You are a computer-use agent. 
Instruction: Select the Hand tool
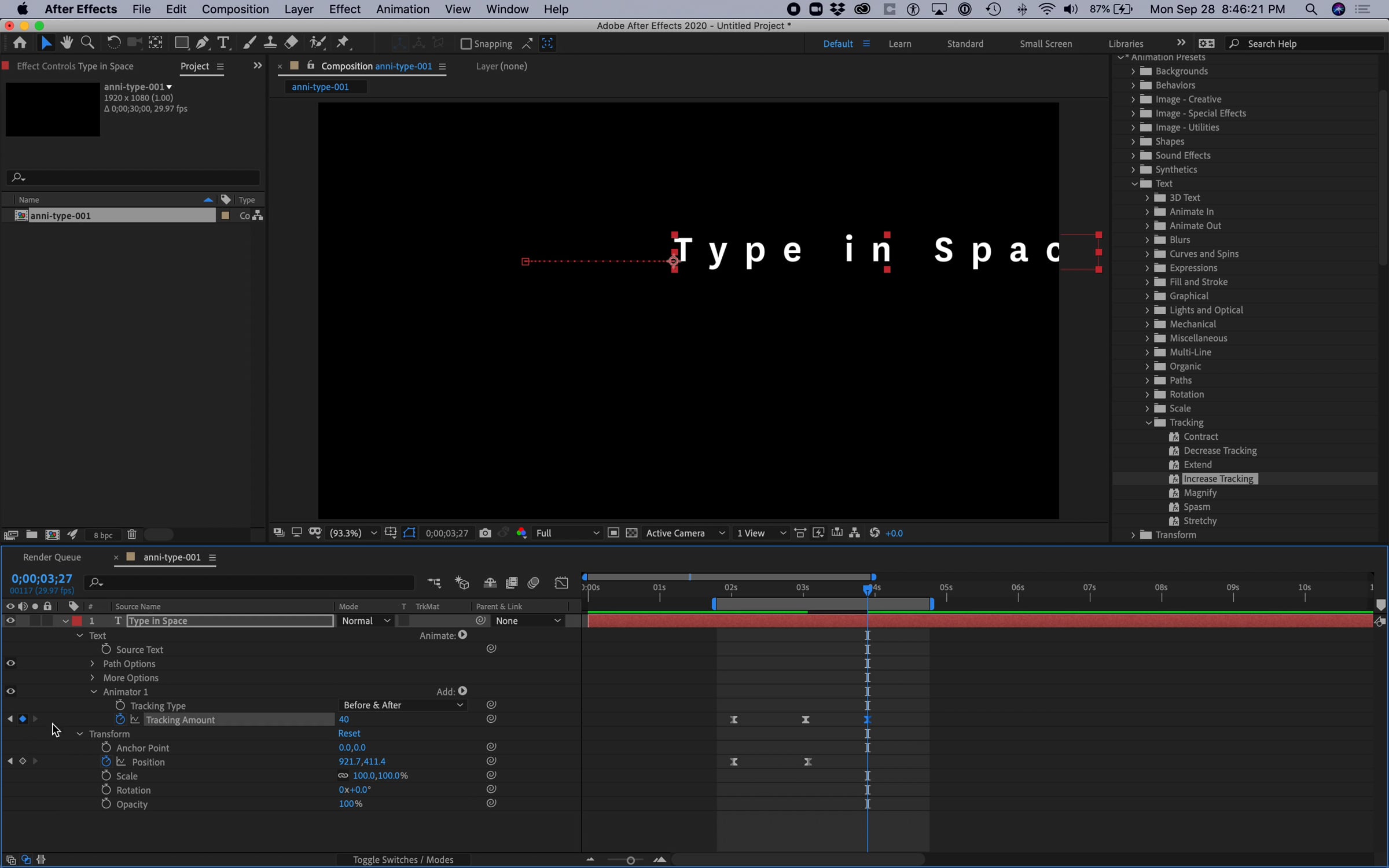pos(67,43)
